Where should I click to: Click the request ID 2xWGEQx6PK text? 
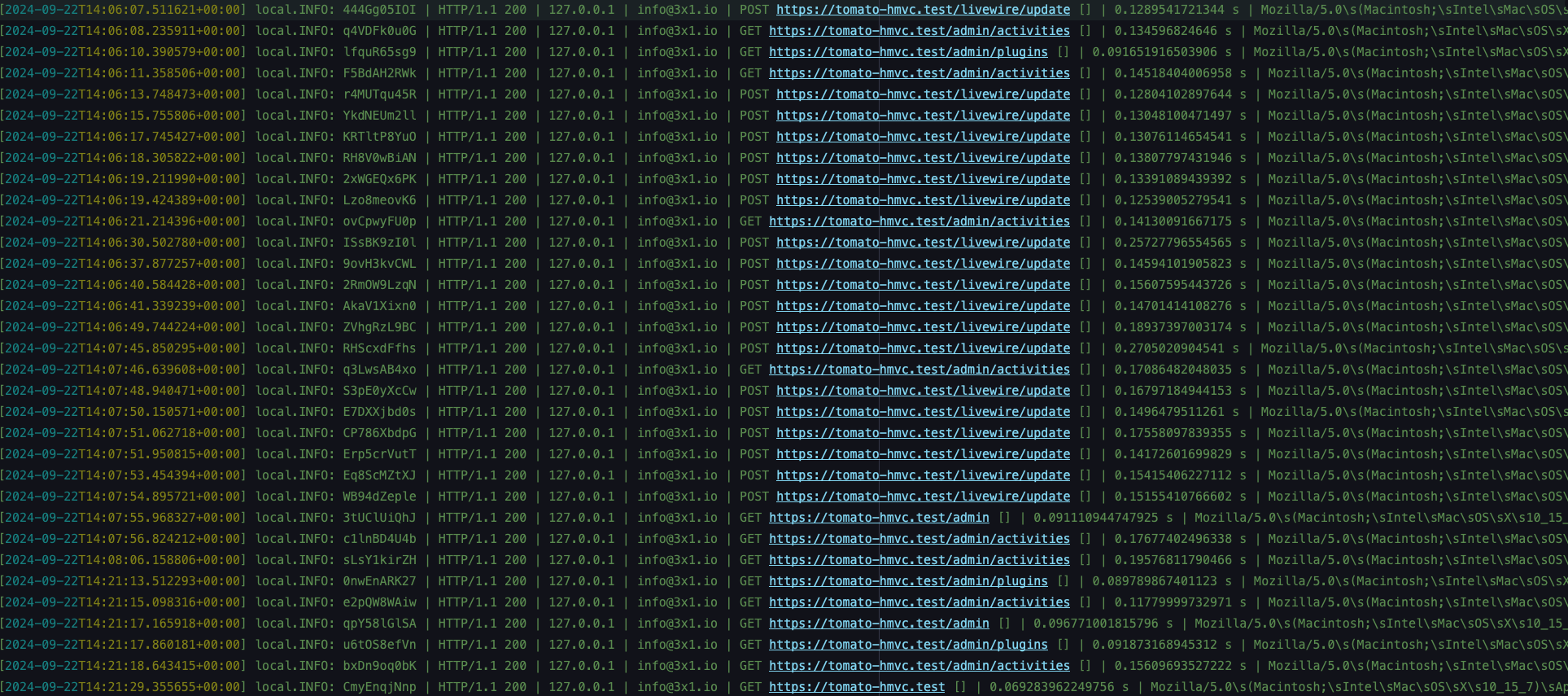(379, 179)
